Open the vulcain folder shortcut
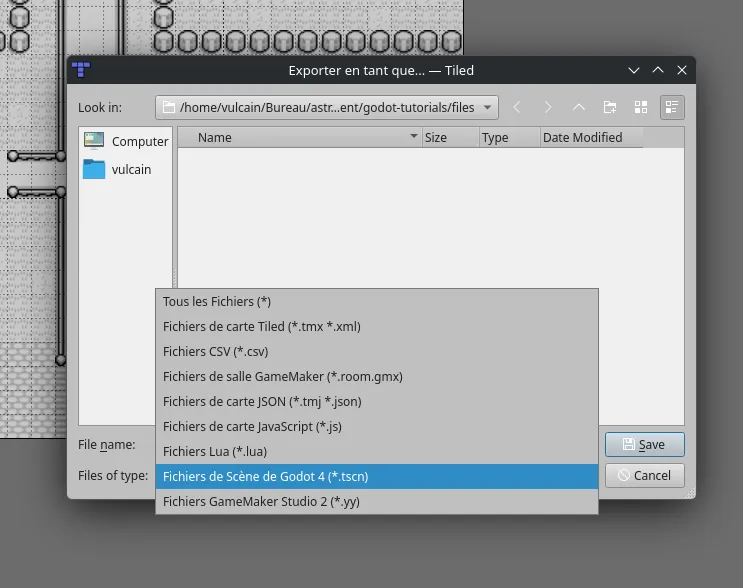The image size is (743, 588). 126,169
